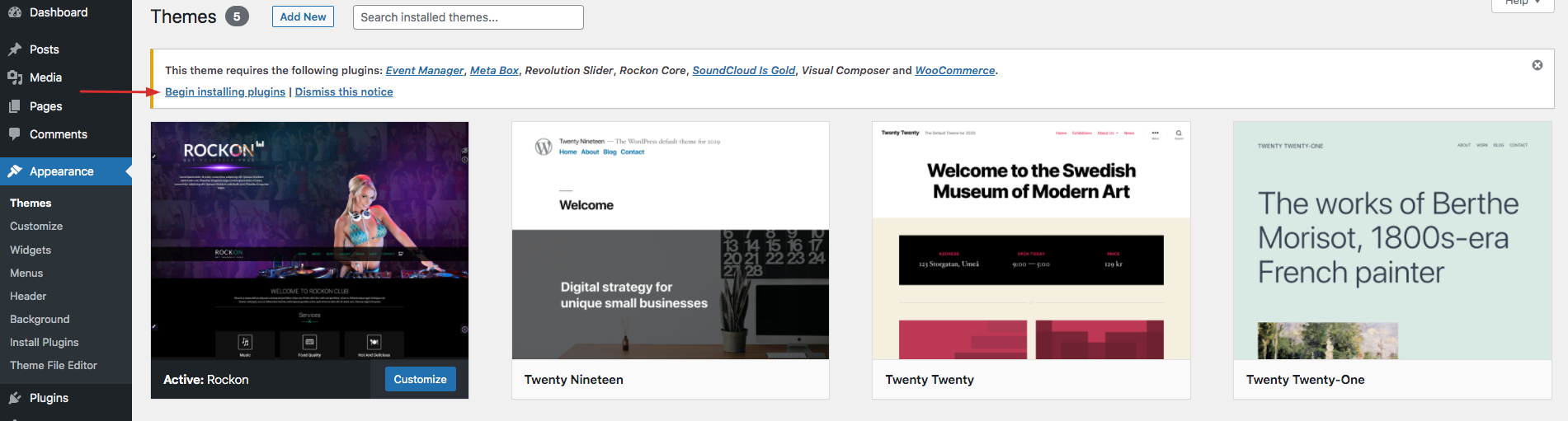The height and width of the screenshot is (421, 1568).
Task: Select the Twenty Twenty theme thumbnail
Action: point(1031,241)
